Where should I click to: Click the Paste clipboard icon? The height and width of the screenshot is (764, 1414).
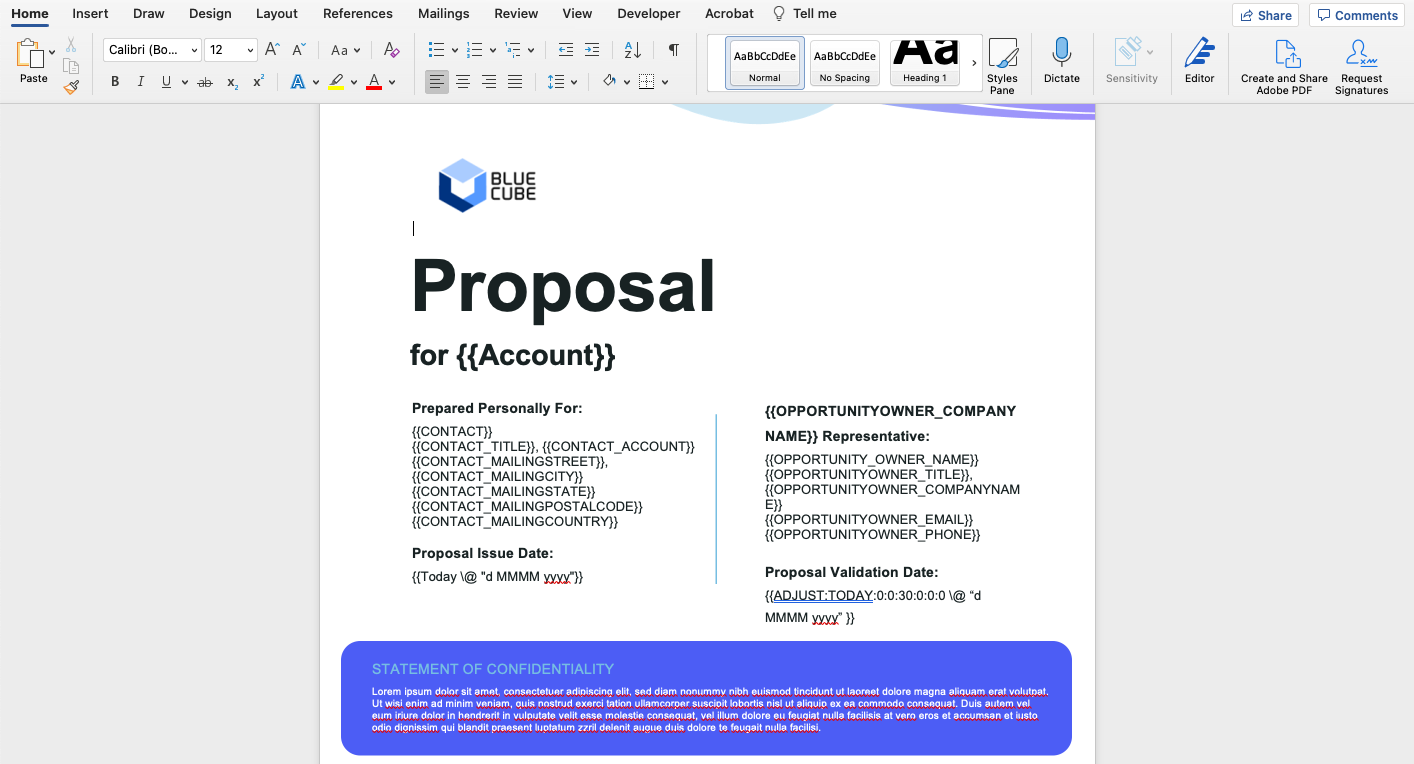click(31, 54)
